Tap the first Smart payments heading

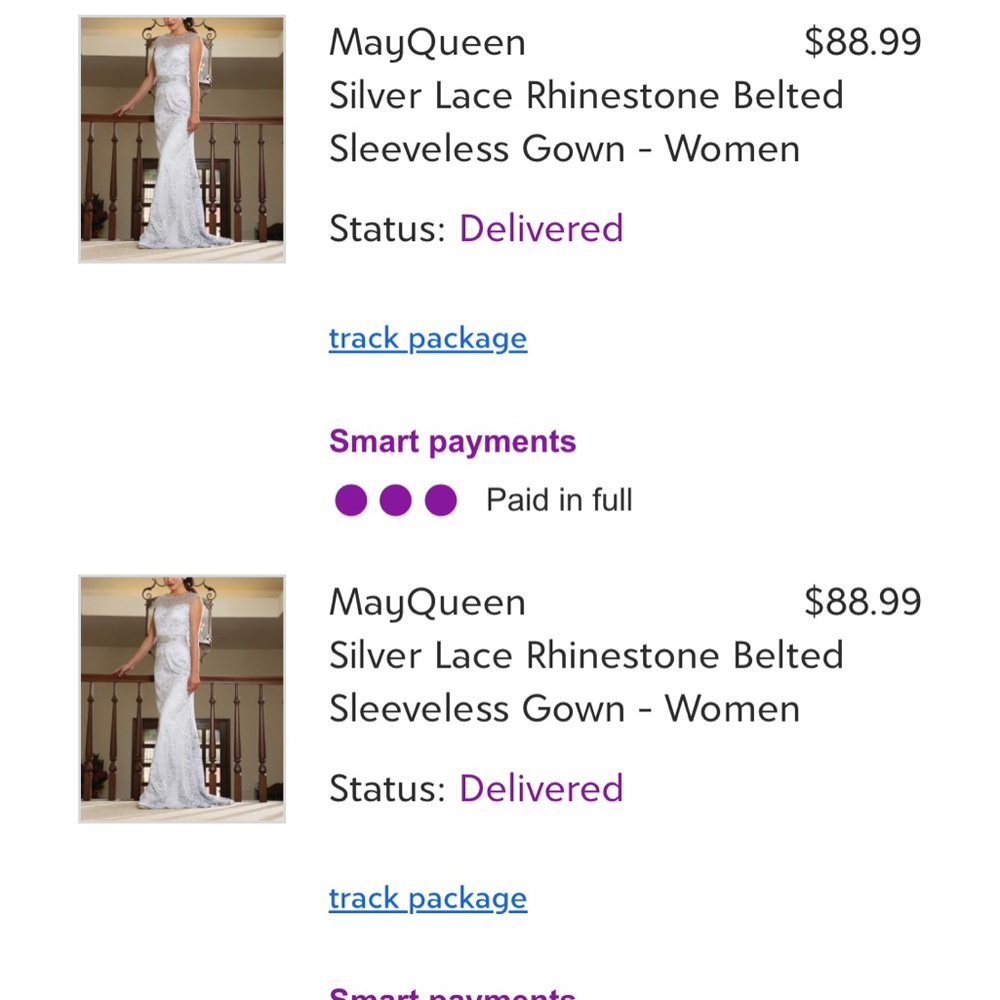[x=452, y=442]
